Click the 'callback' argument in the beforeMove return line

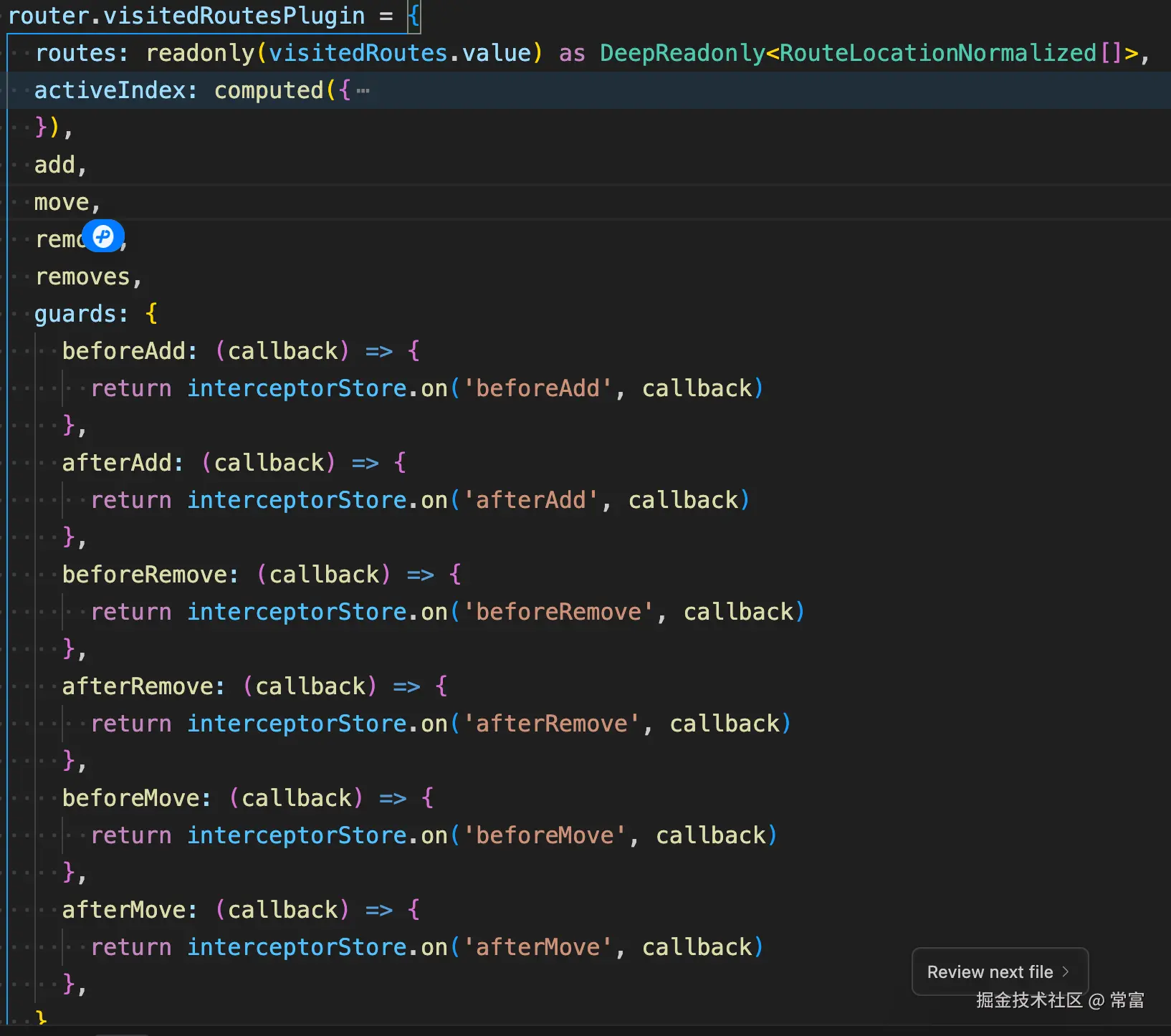711,835
